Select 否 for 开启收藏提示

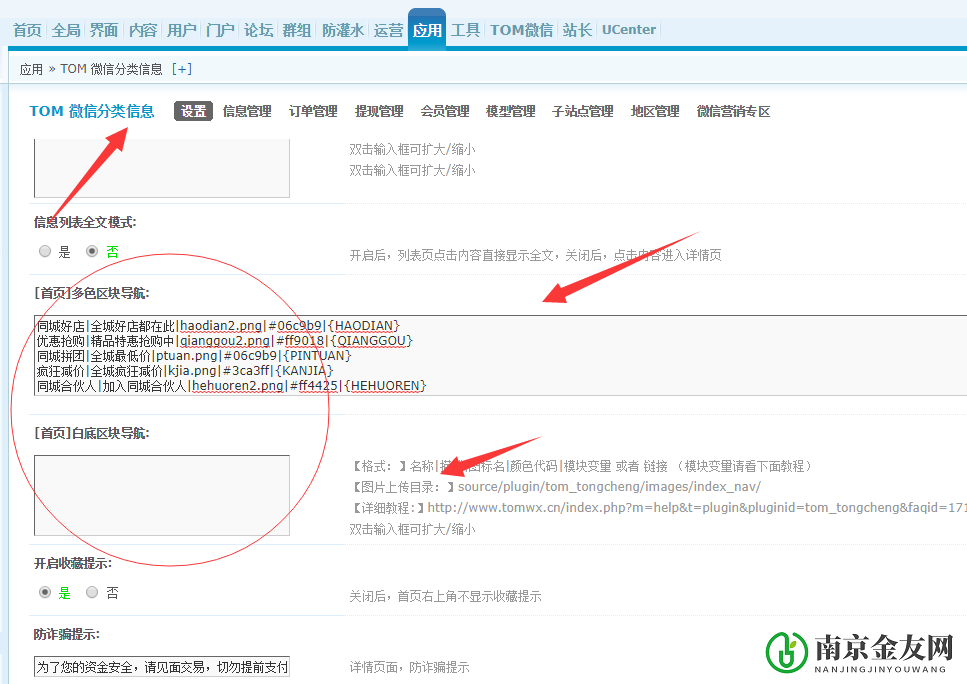(92, 592)
